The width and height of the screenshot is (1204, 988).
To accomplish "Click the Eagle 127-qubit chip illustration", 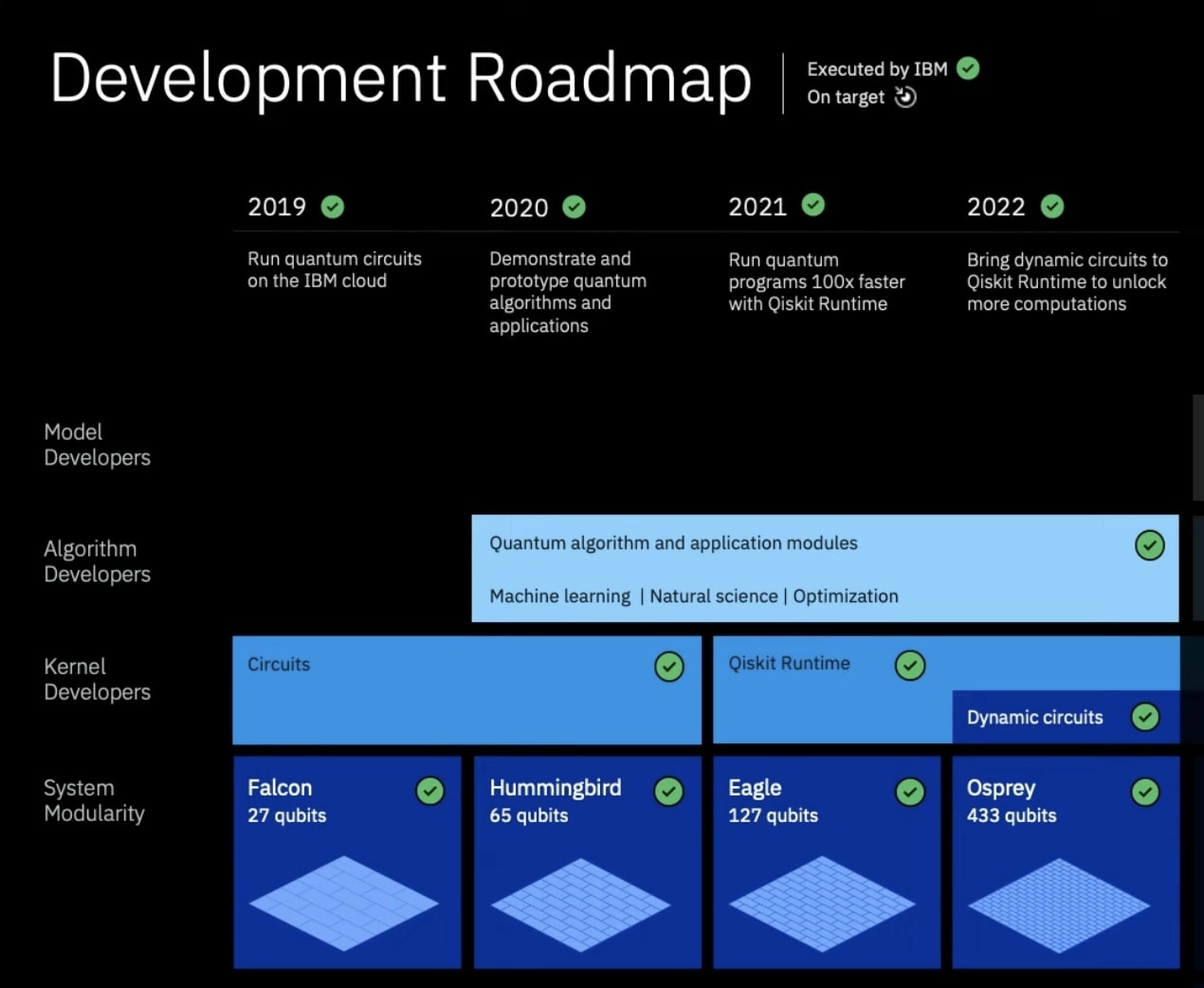I will 822,904.
